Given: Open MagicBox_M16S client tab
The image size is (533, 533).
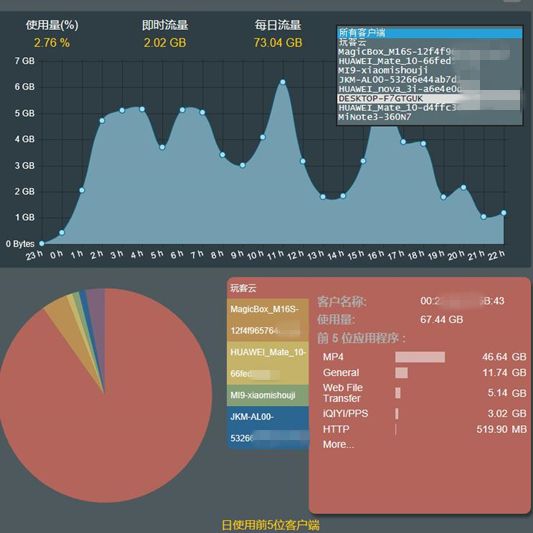Looking at the screenshot, I should pyautogui.click(x=268, y=320).
